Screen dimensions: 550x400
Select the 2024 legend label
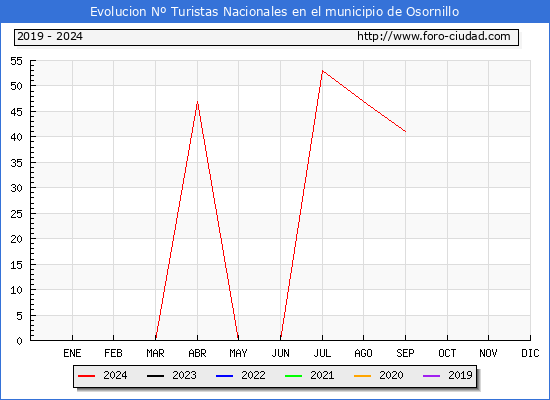[115, 375]
